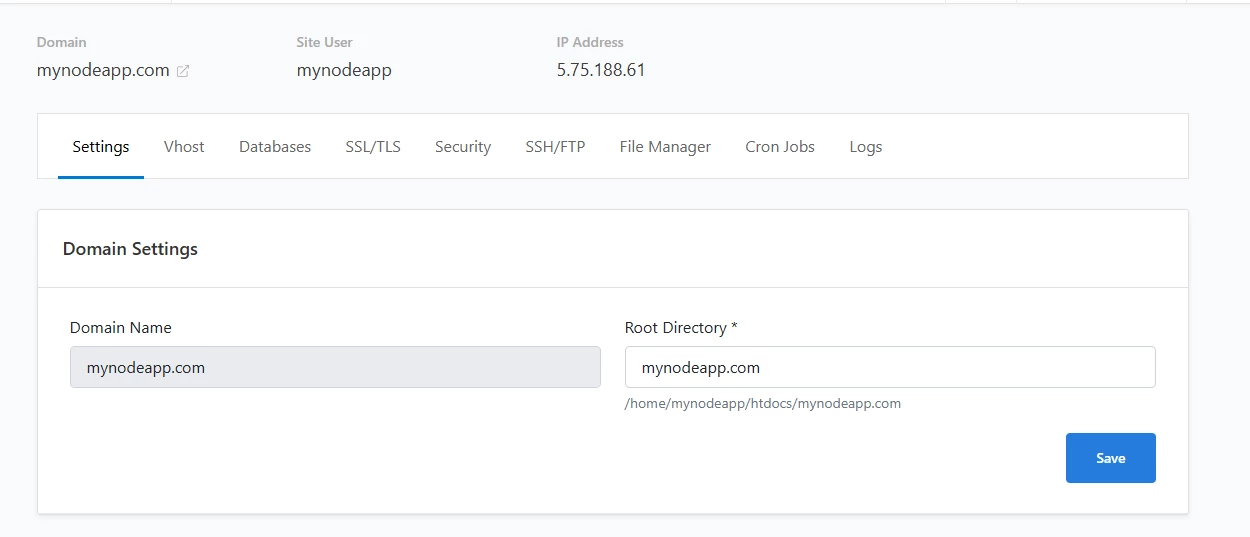Open the Vhost tab
Screen dimensions: 1250x537
[x=184, y=146]
